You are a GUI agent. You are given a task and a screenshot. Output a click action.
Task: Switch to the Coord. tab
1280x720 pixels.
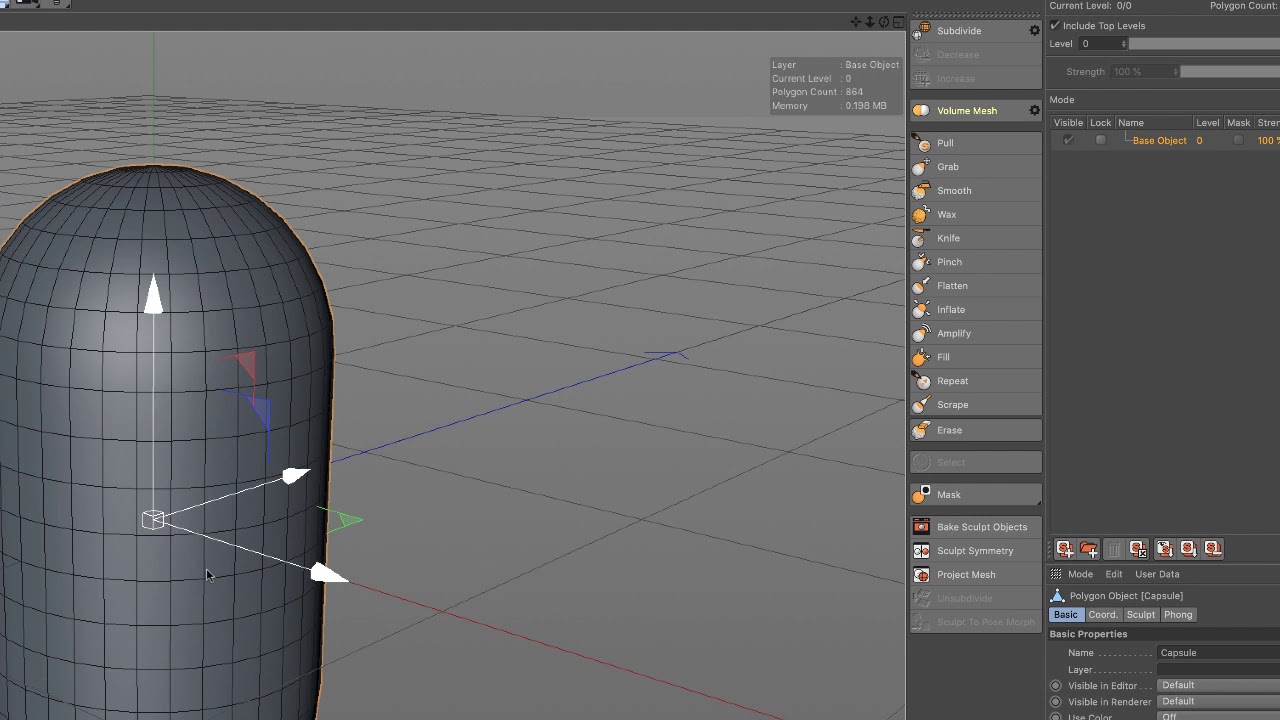coord(1103,615)
